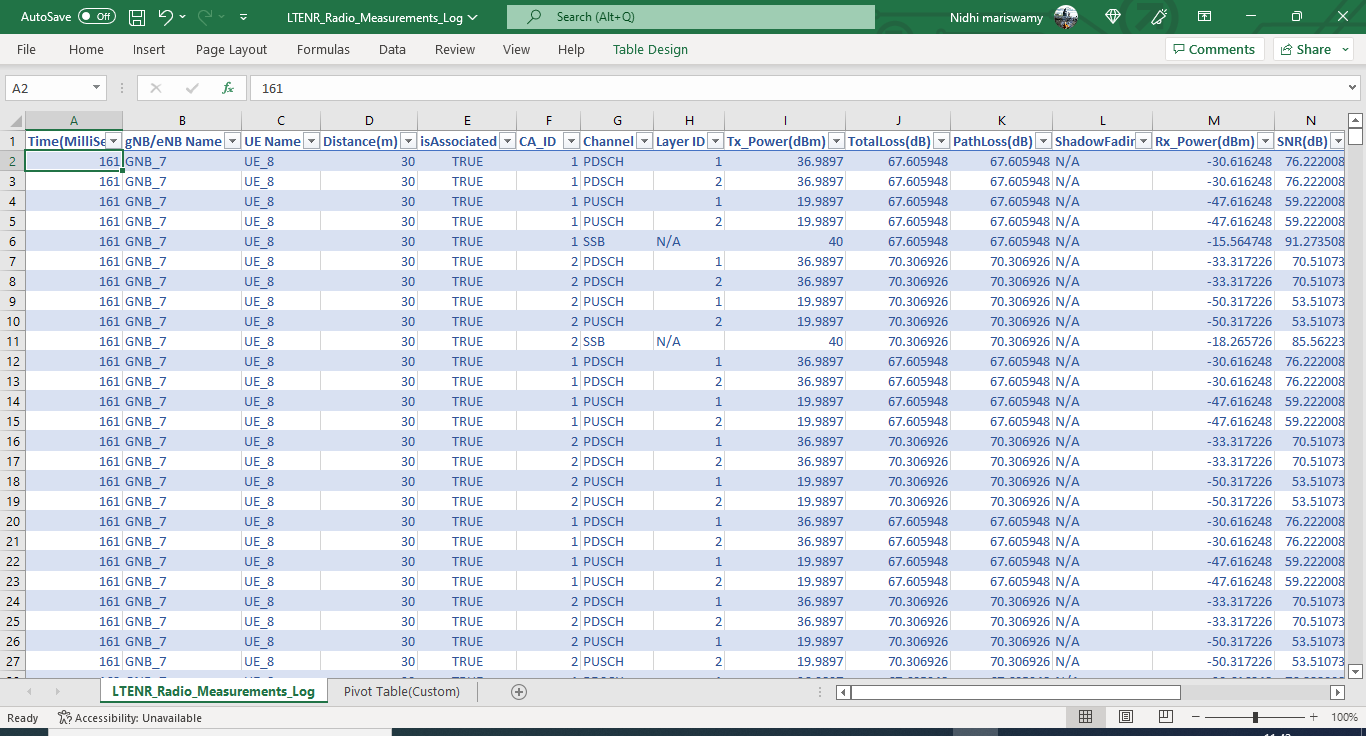Click the Search box
This screenshot has height=736, width=1366.
tap(691, 17)
